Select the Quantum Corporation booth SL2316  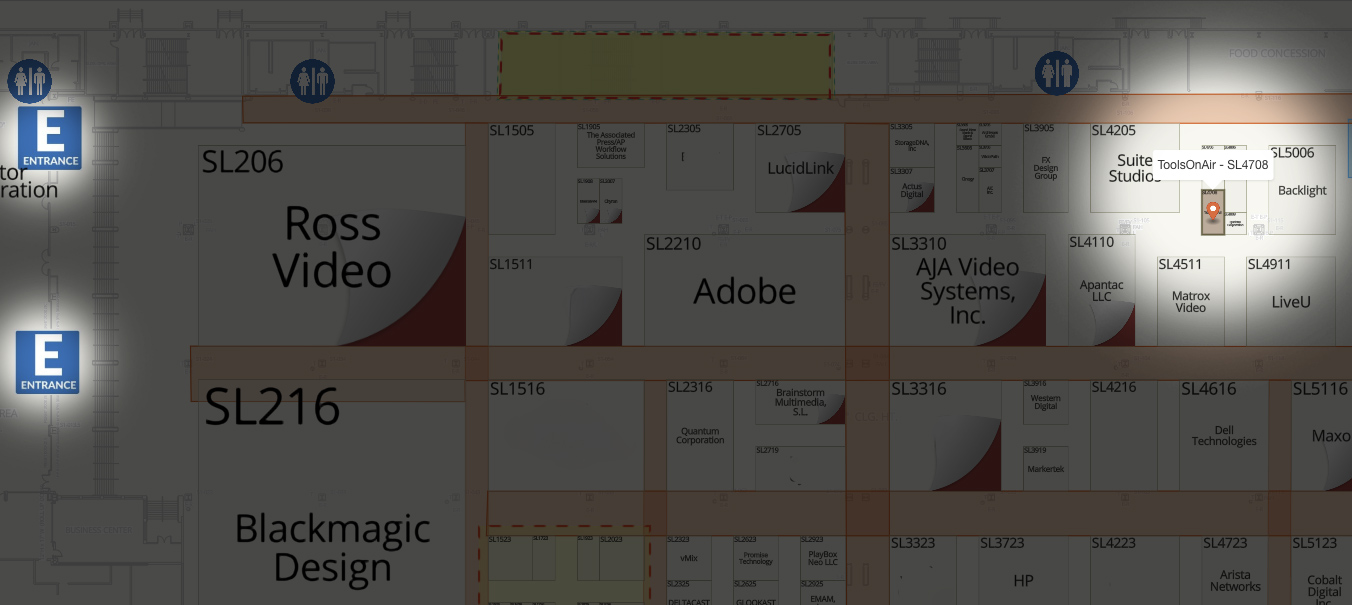700,436
